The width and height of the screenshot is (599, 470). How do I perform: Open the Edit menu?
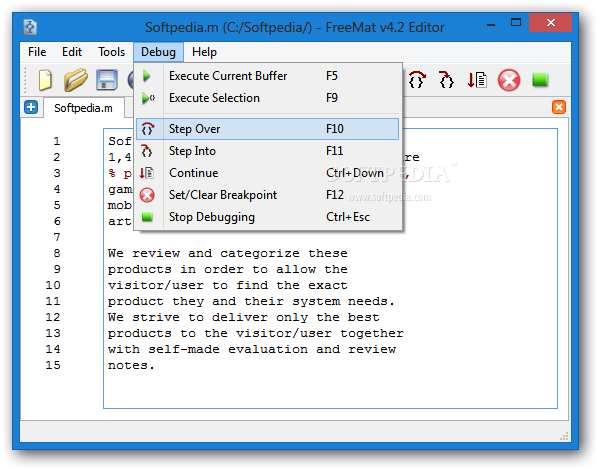[x=72, y=52]
